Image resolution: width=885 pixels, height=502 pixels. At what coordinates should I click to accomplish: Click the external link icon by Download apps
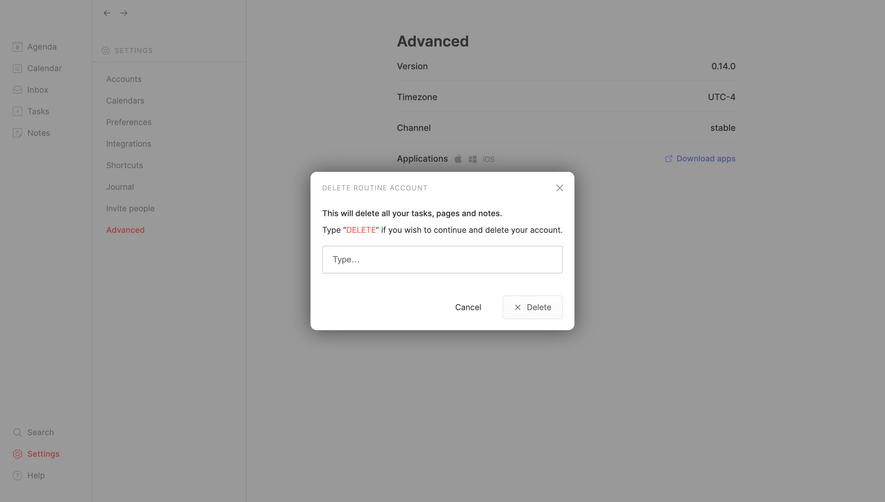click(x=669, y=159)
